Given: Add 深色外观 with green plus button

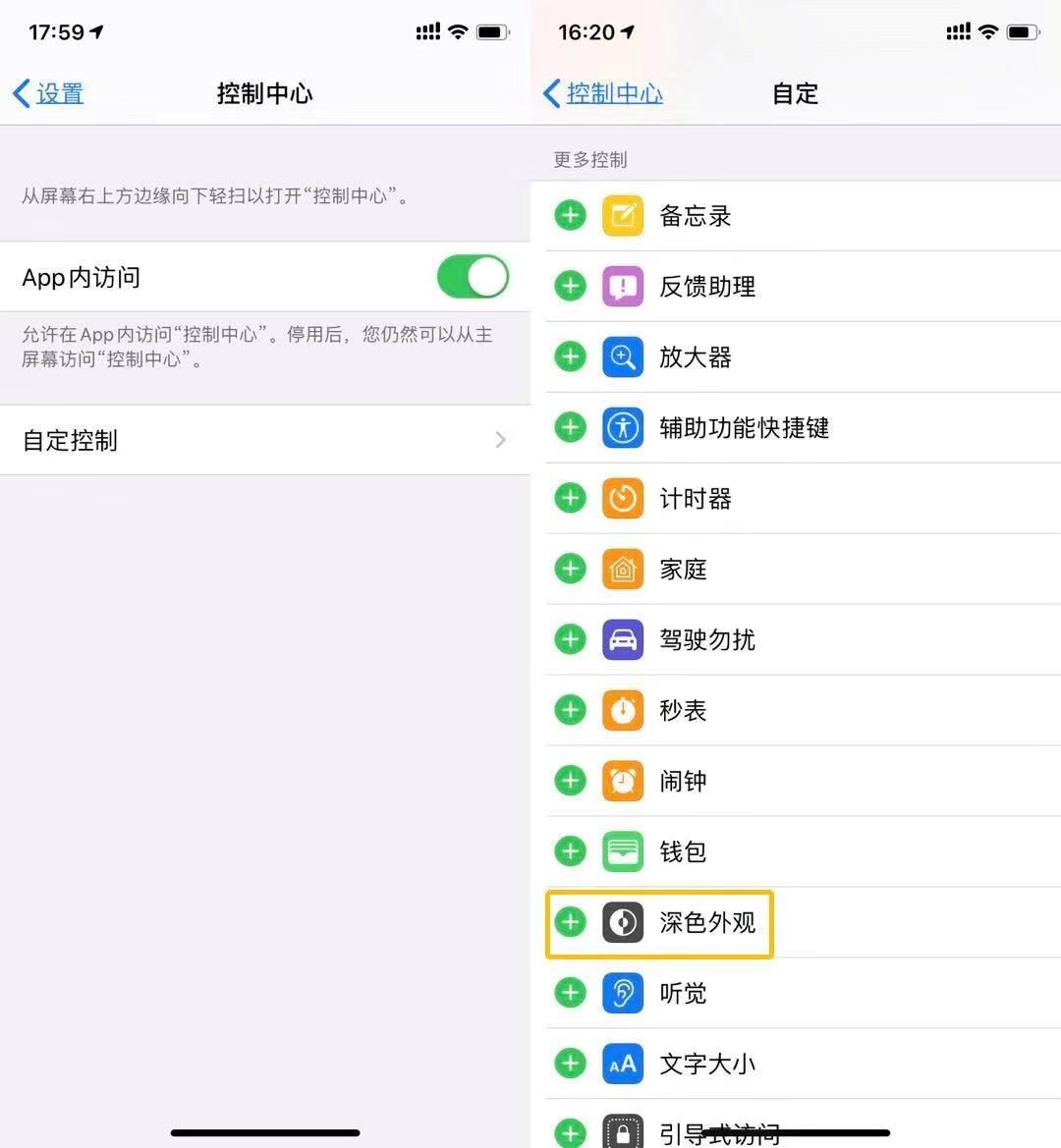Looking at the screenshot, I should (570, 923).
